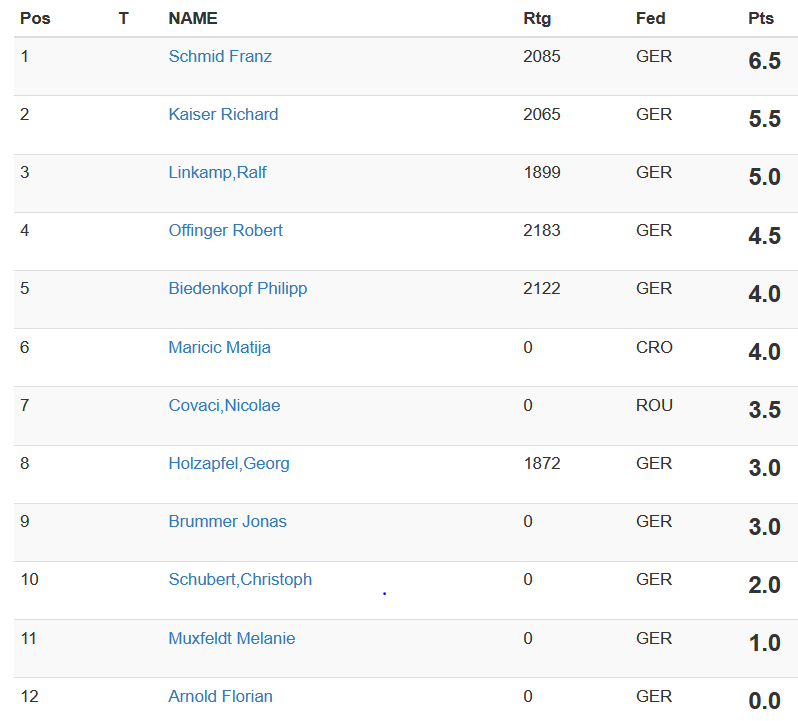Image resolution: width=798 pixels, height=721 pixels.
Task: Click the Pos column header
Action: click(35, 19)
